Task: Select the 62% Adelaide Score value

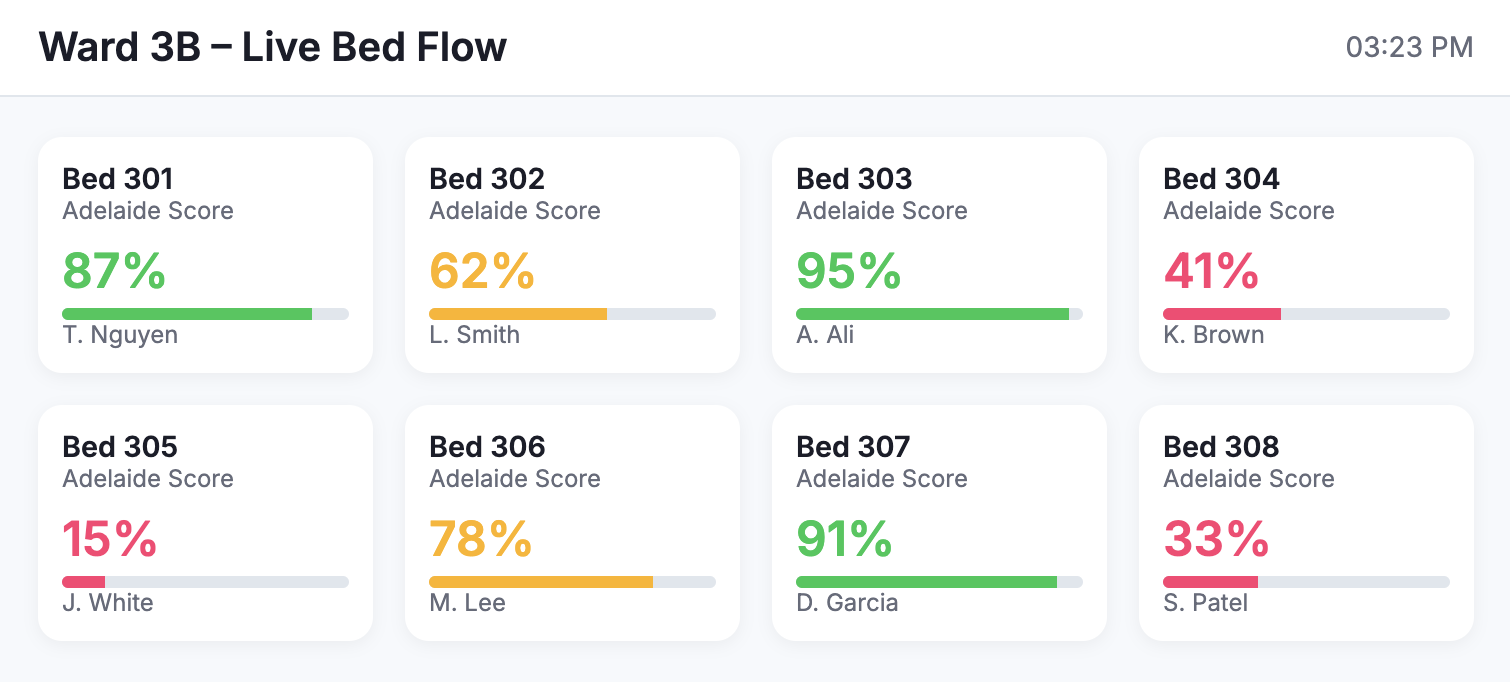Action: [x=482, y=271]
